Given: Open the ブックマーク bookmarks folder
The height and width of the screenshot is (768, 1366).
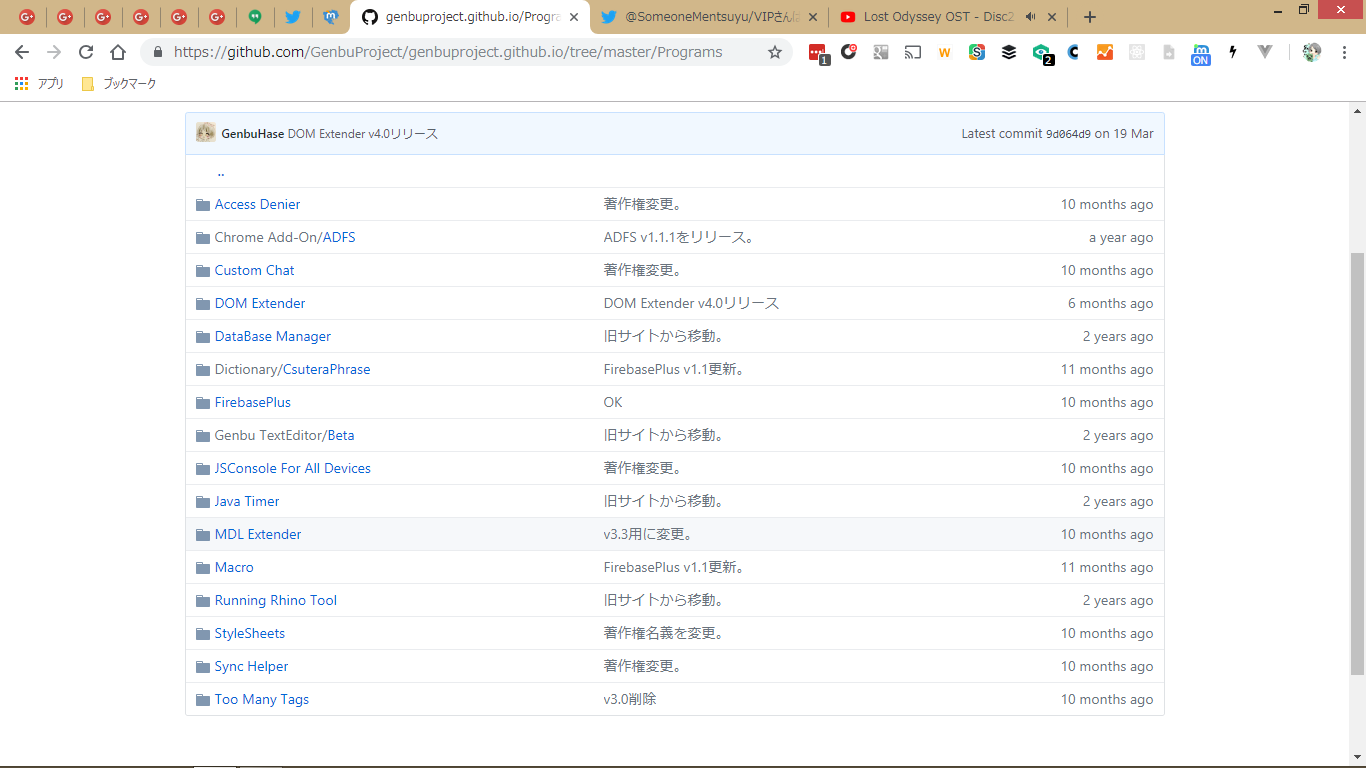Looking at the screenshot, I should [x=120, y=84].
